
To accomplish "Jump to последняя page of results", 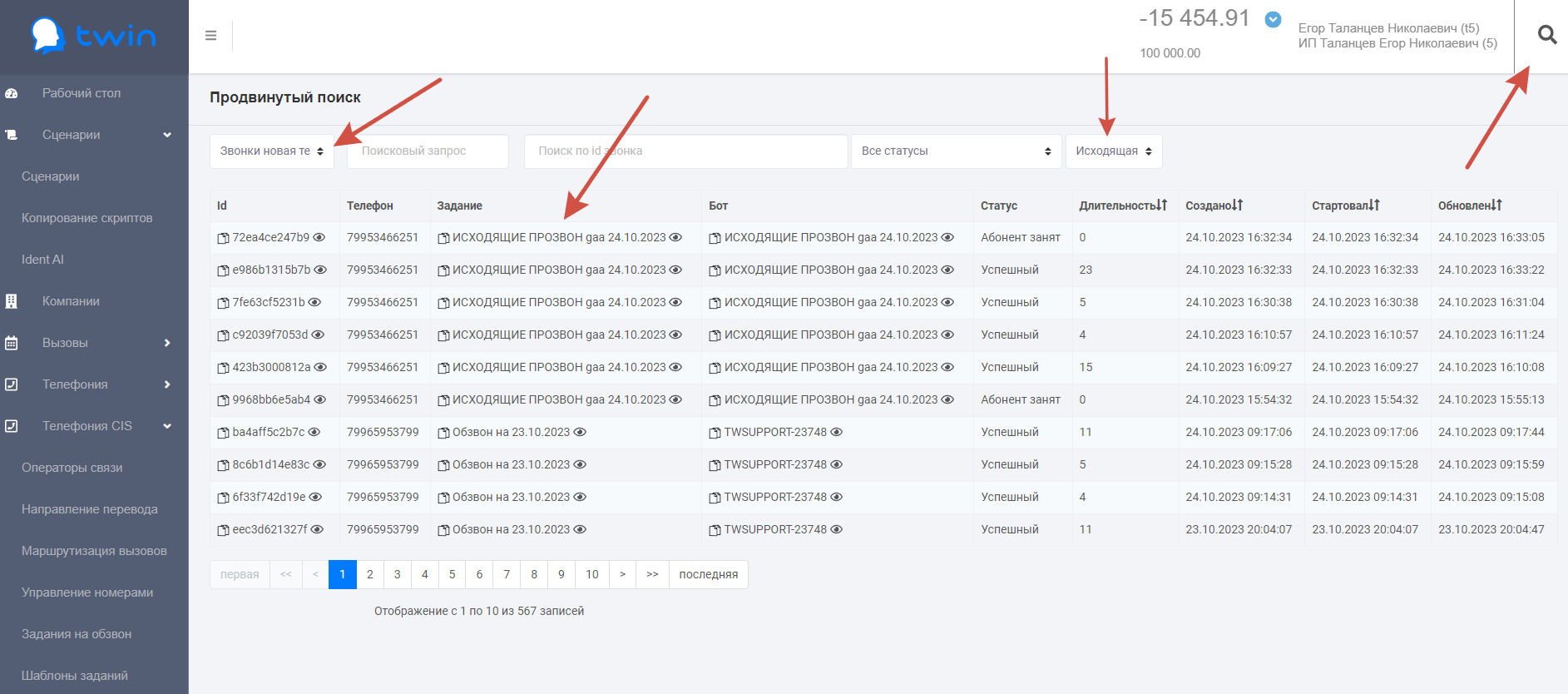I will [708, 574].
